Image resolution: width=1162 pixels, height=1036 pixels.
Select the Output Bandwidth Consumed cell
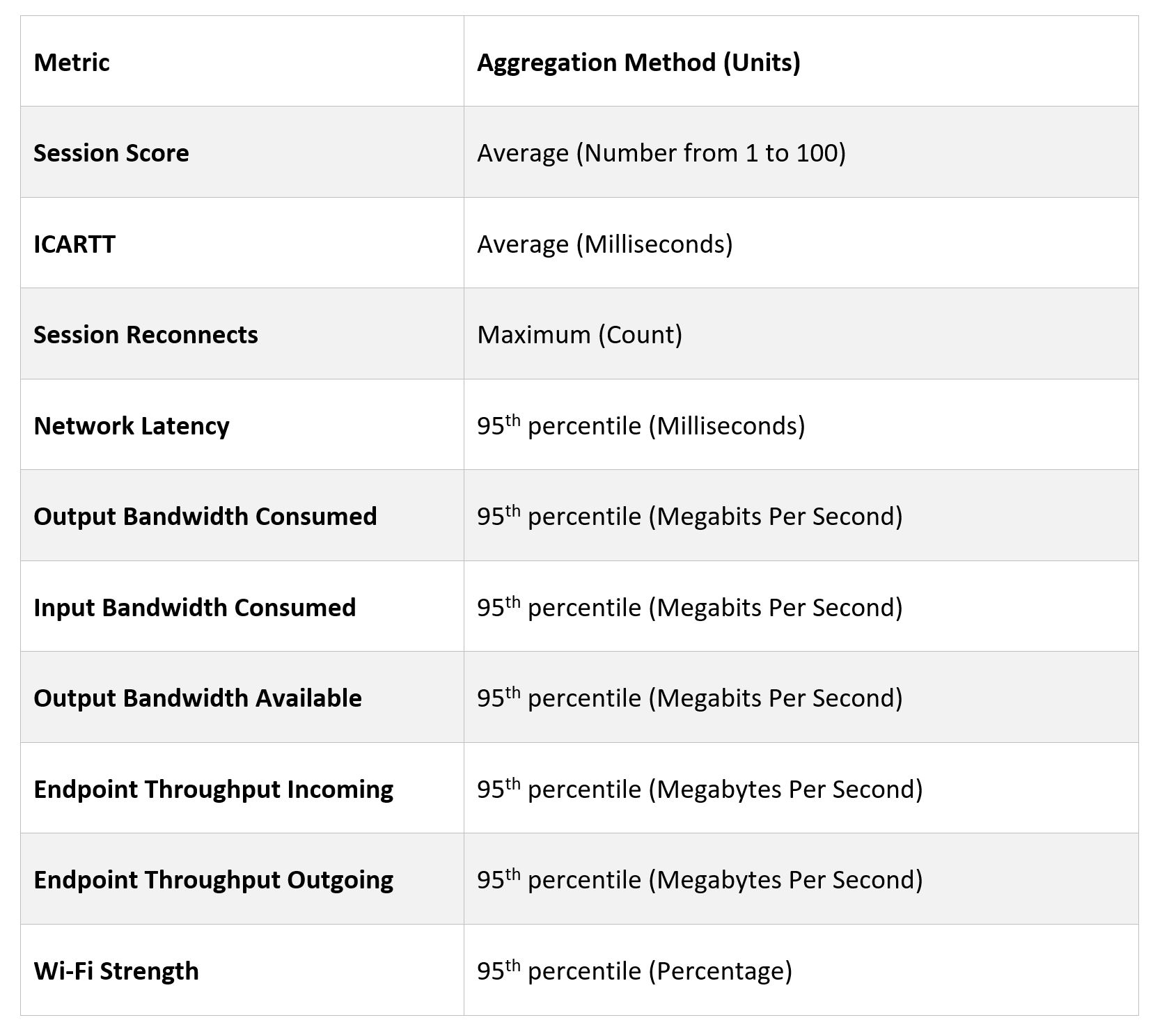coord(205,517)
